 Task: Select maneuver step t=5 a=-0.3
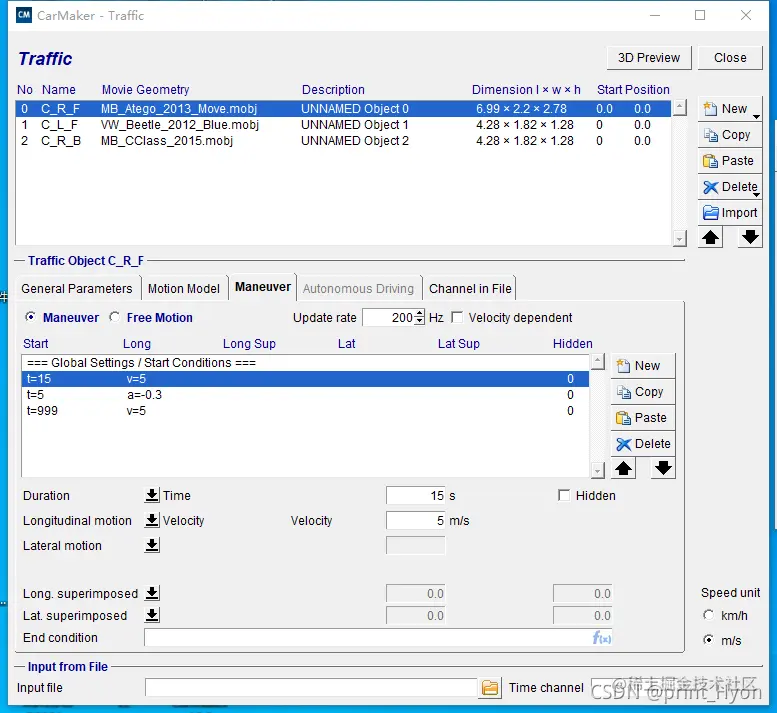click(305, 395)
